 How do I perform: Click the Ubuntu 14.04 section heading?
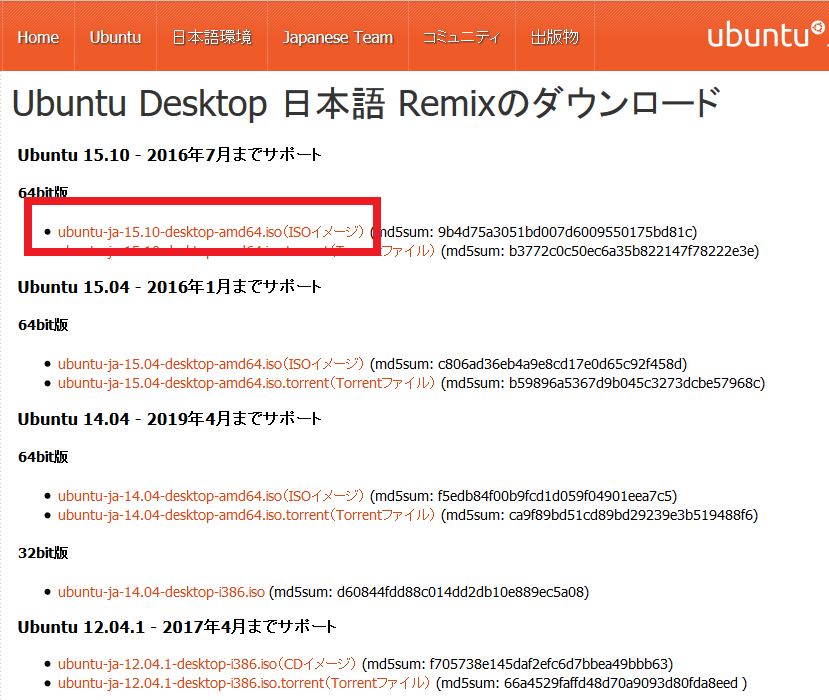pyautogui.click(x=169, y=419)
